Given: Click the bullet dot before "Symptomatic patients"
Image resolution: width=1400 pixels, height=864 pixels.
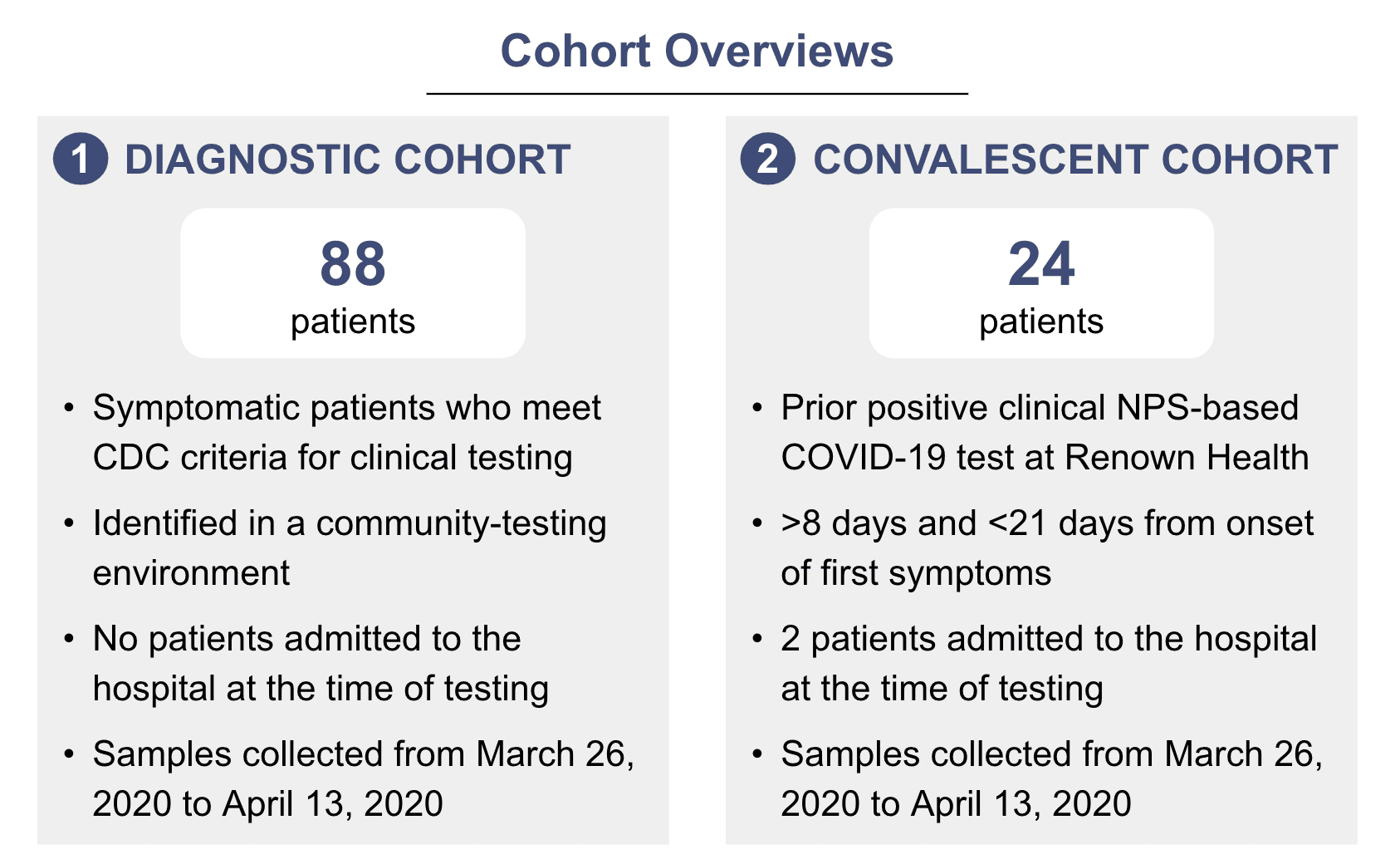Looking at the screenshot, I should coord(70,408).
